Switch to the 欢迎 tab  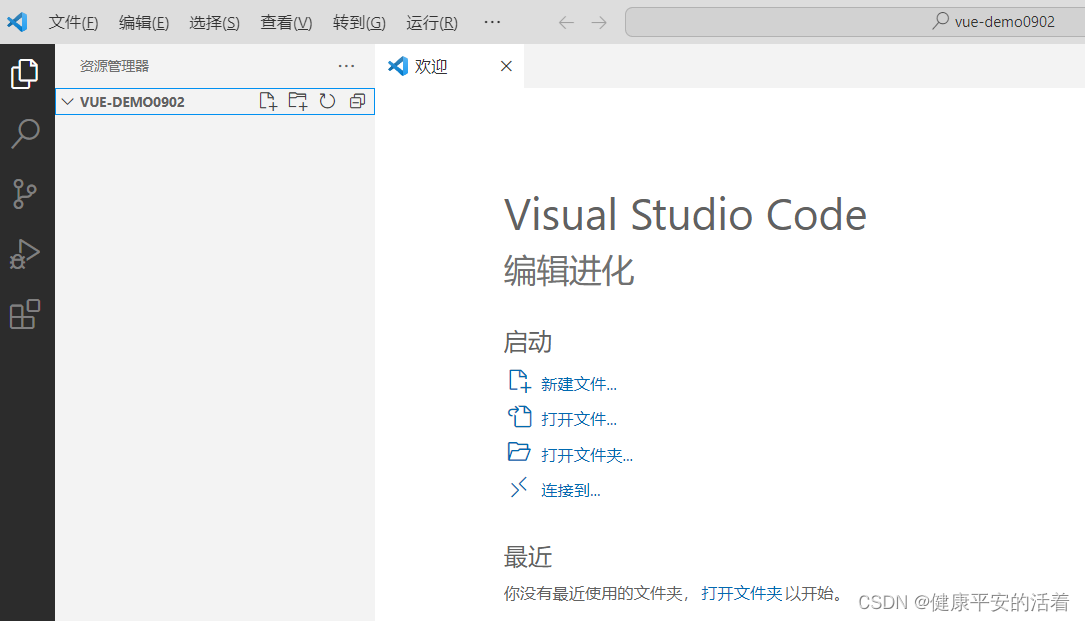pyautogui.click(x=431, y=66)
